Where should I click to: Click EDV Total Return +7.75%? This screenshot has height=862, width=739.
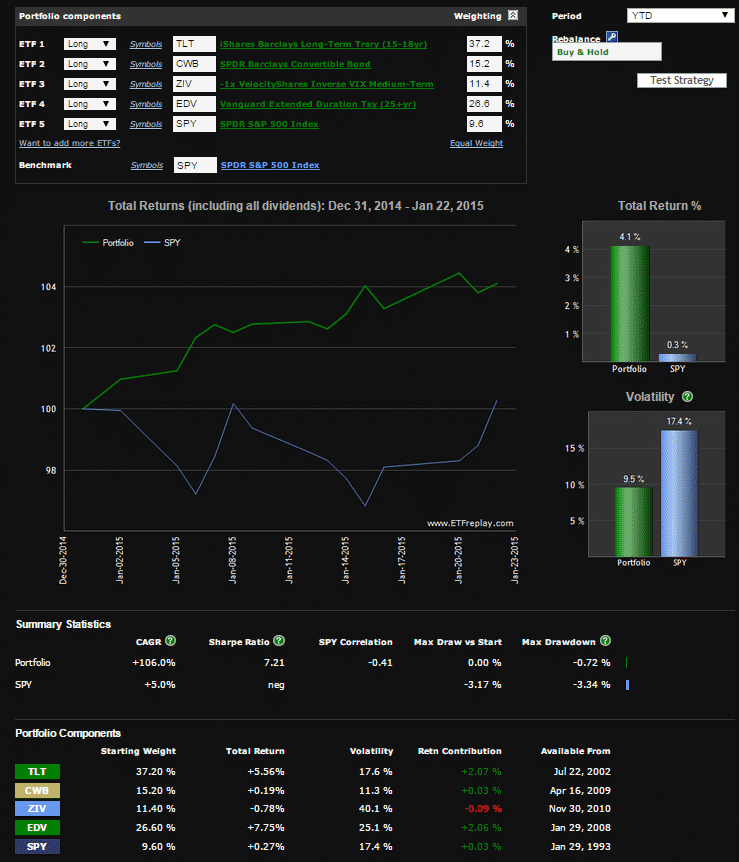[266, 827]
